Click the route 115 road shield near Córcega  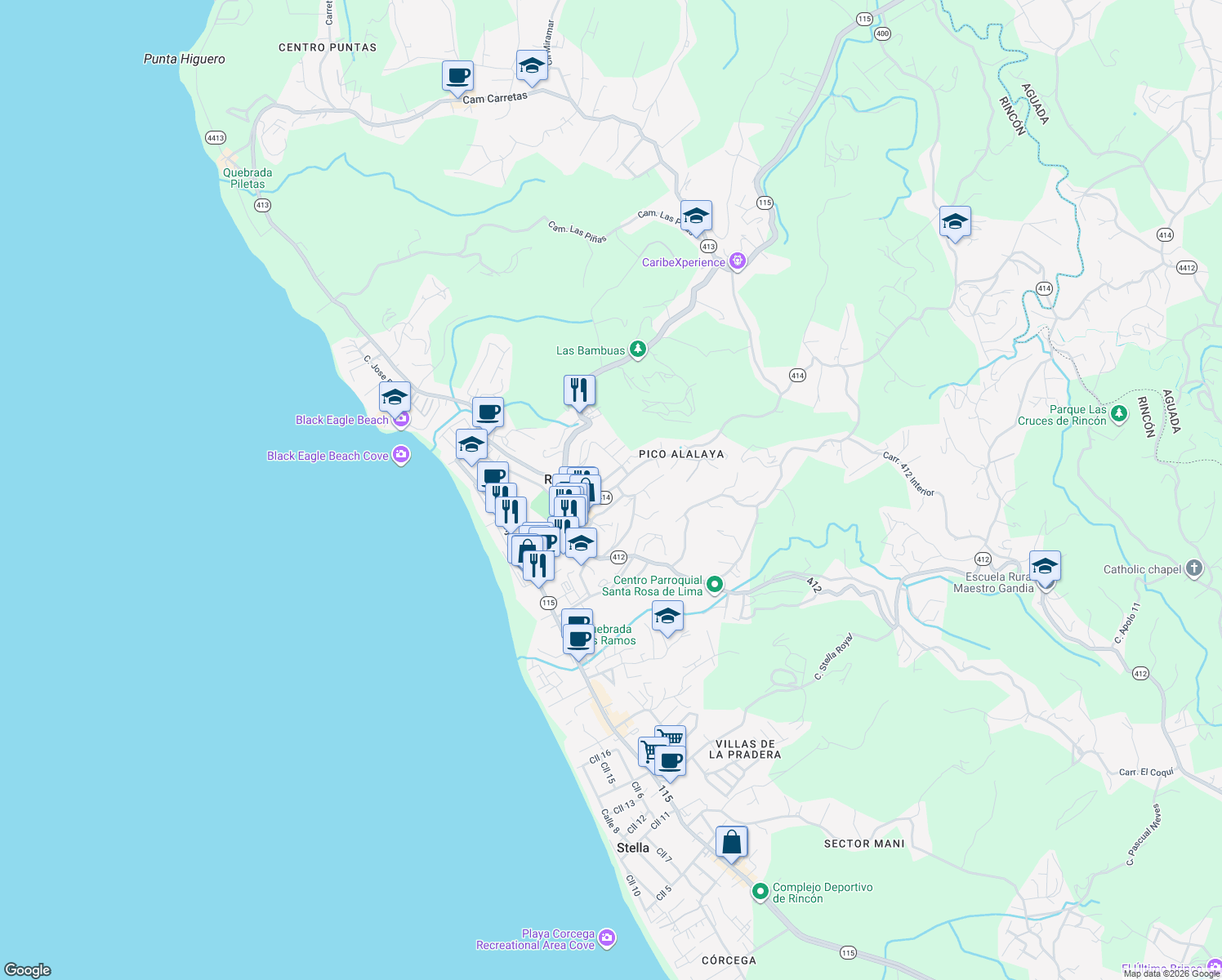(848, 952)
